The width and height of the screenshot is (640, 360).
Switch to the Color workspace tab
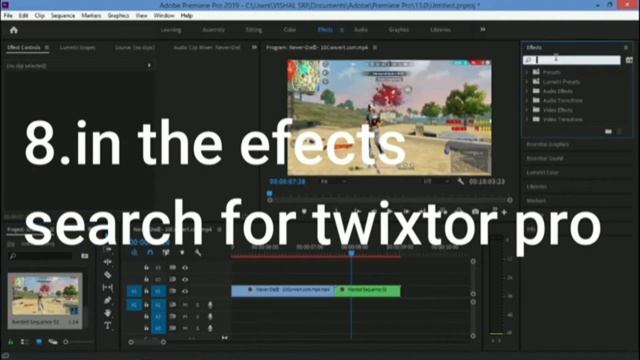coord(290,30)
